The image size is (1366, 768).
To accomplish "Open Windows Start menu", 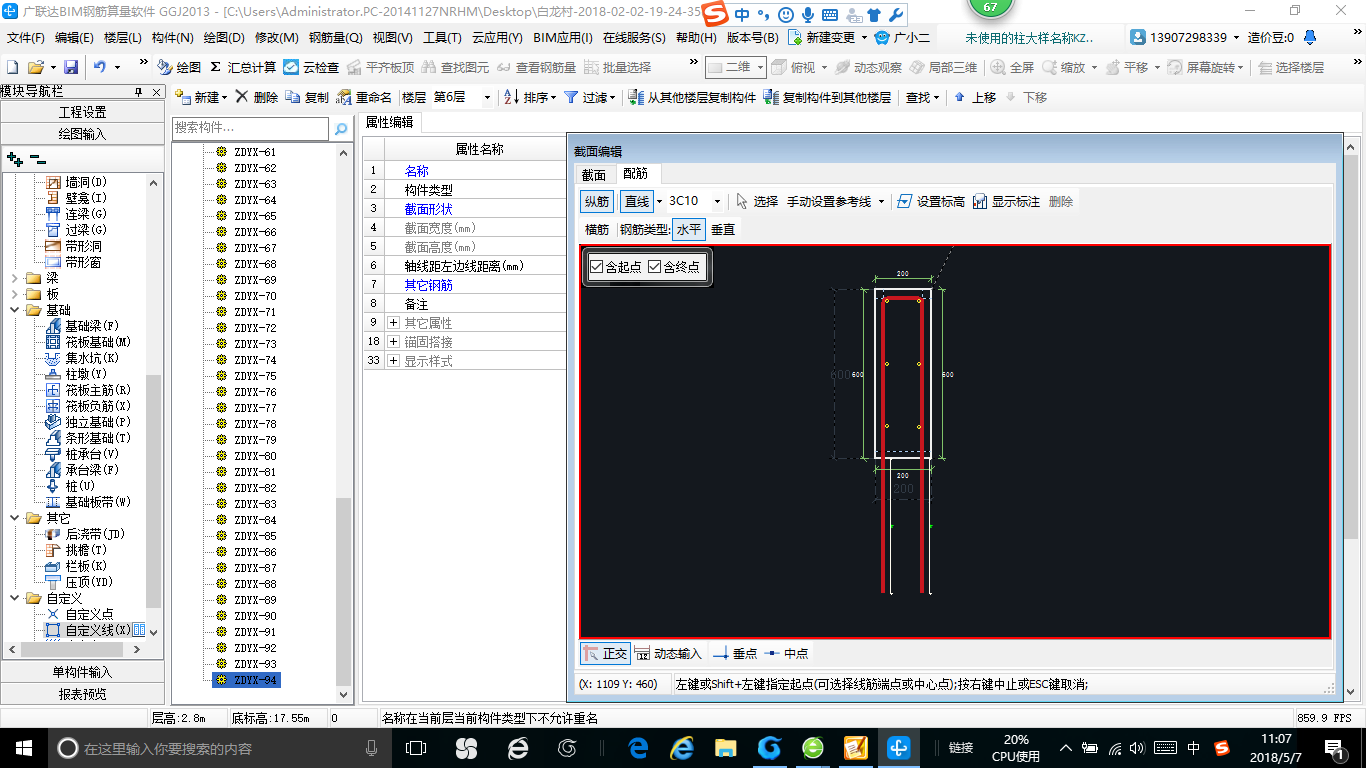I will coord(23,748).
